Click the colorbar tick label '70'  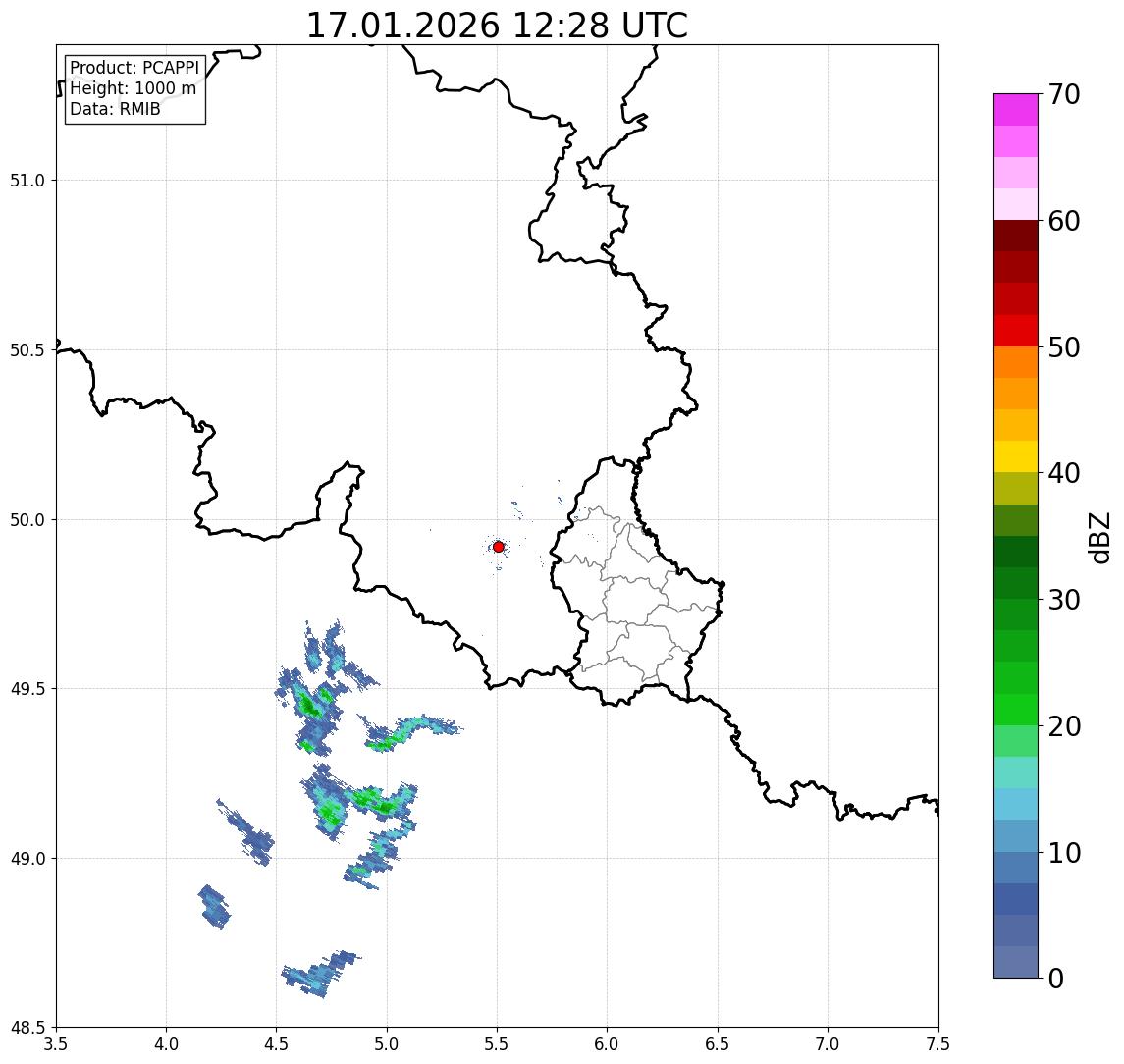point(1064,94)
